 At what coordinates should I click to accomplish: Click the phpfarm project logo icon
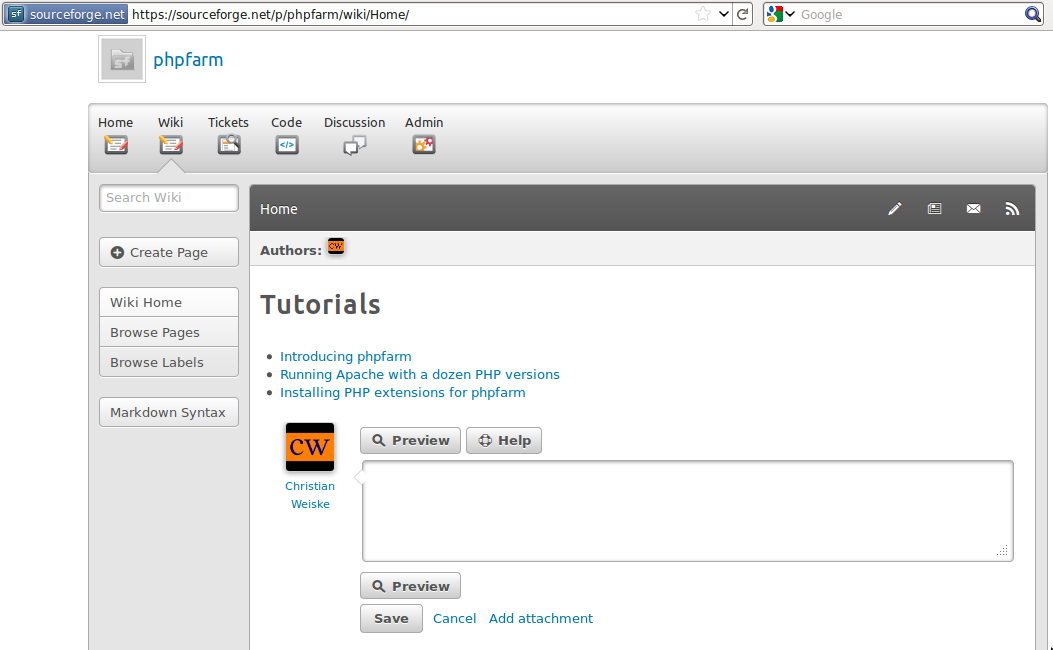pyautogui.click(x=122, y=60)
